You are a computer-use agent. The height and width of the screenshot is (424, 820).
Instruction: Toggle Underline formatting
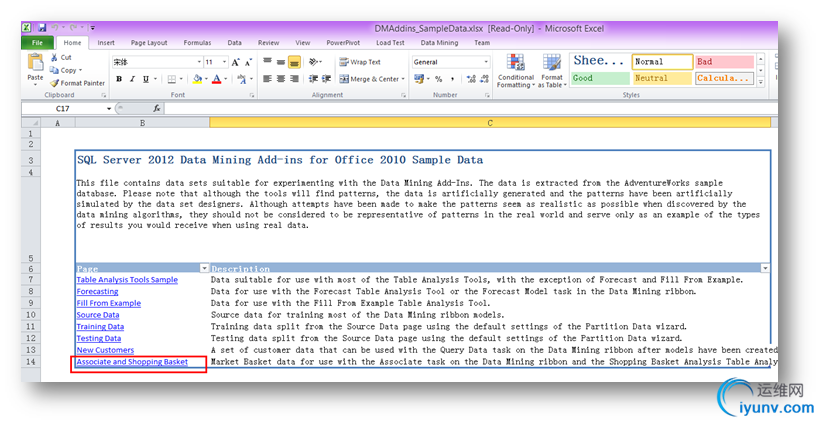[x=146, y=79]
